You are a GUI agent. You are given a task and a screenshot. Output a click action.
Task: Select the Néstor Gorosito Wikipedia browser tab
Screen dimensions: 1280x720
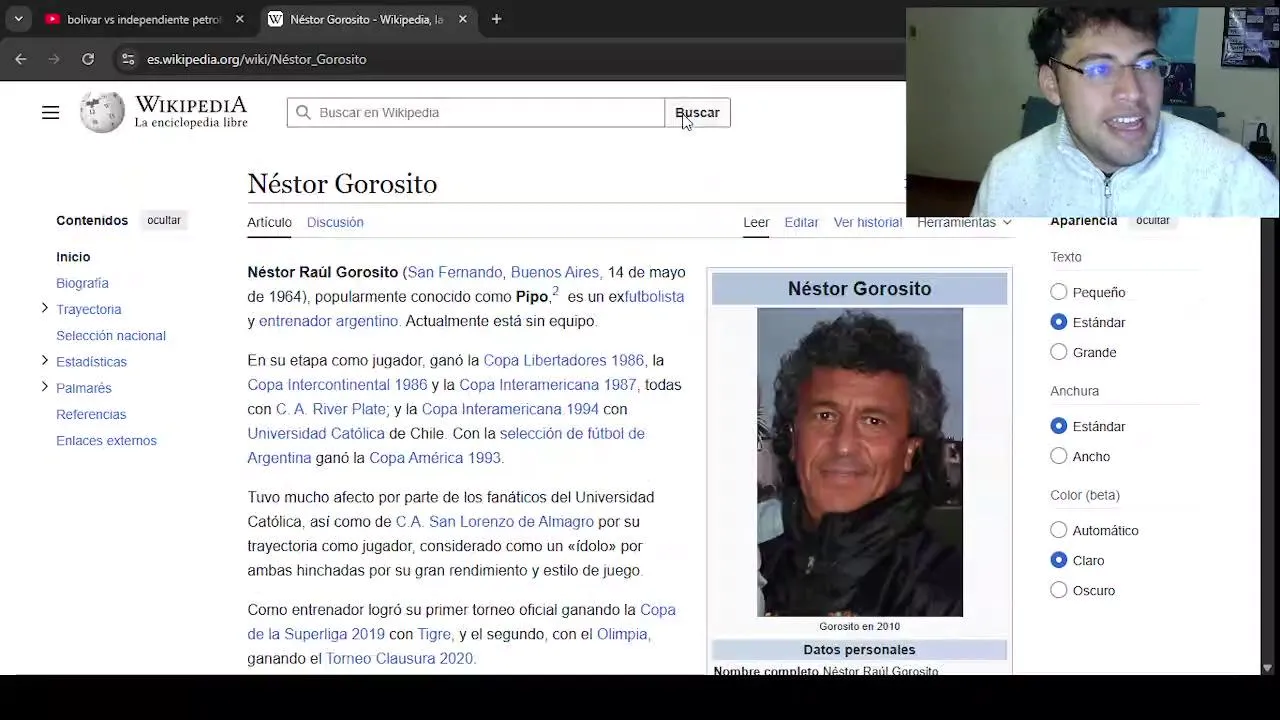[x=368, y=19]
